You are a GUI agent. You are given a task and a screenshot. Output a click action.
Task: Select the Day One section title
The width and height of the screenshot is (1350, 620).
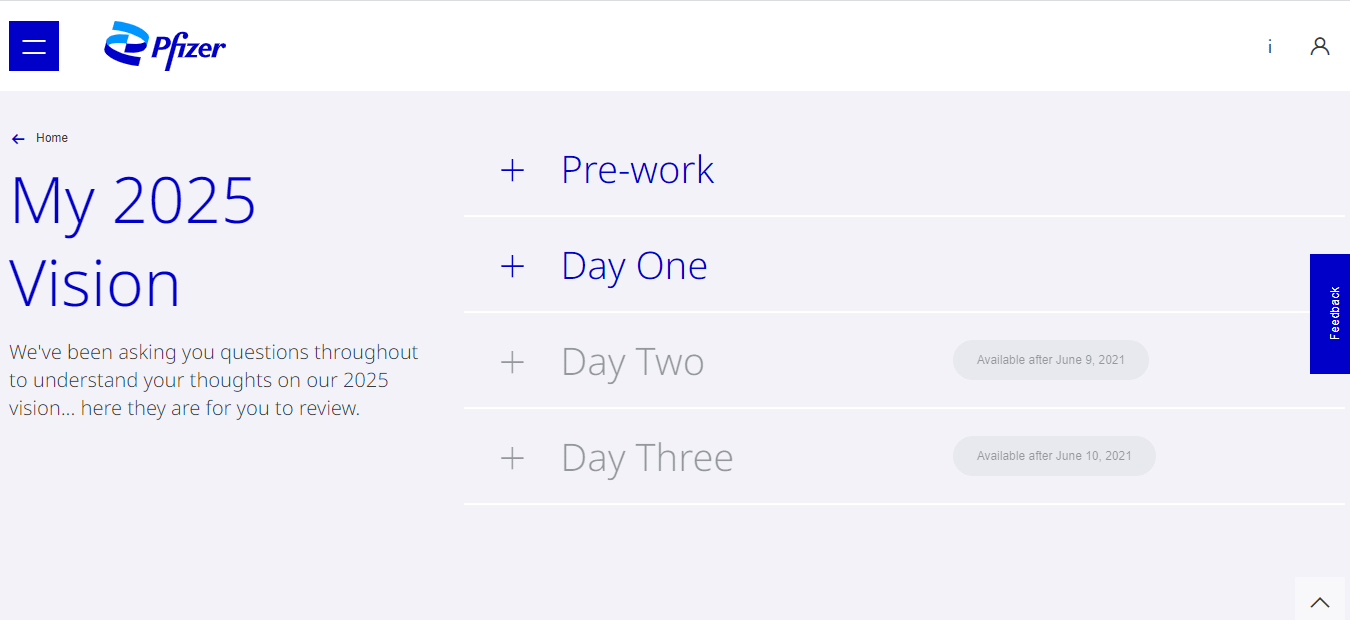coord(634,266)
